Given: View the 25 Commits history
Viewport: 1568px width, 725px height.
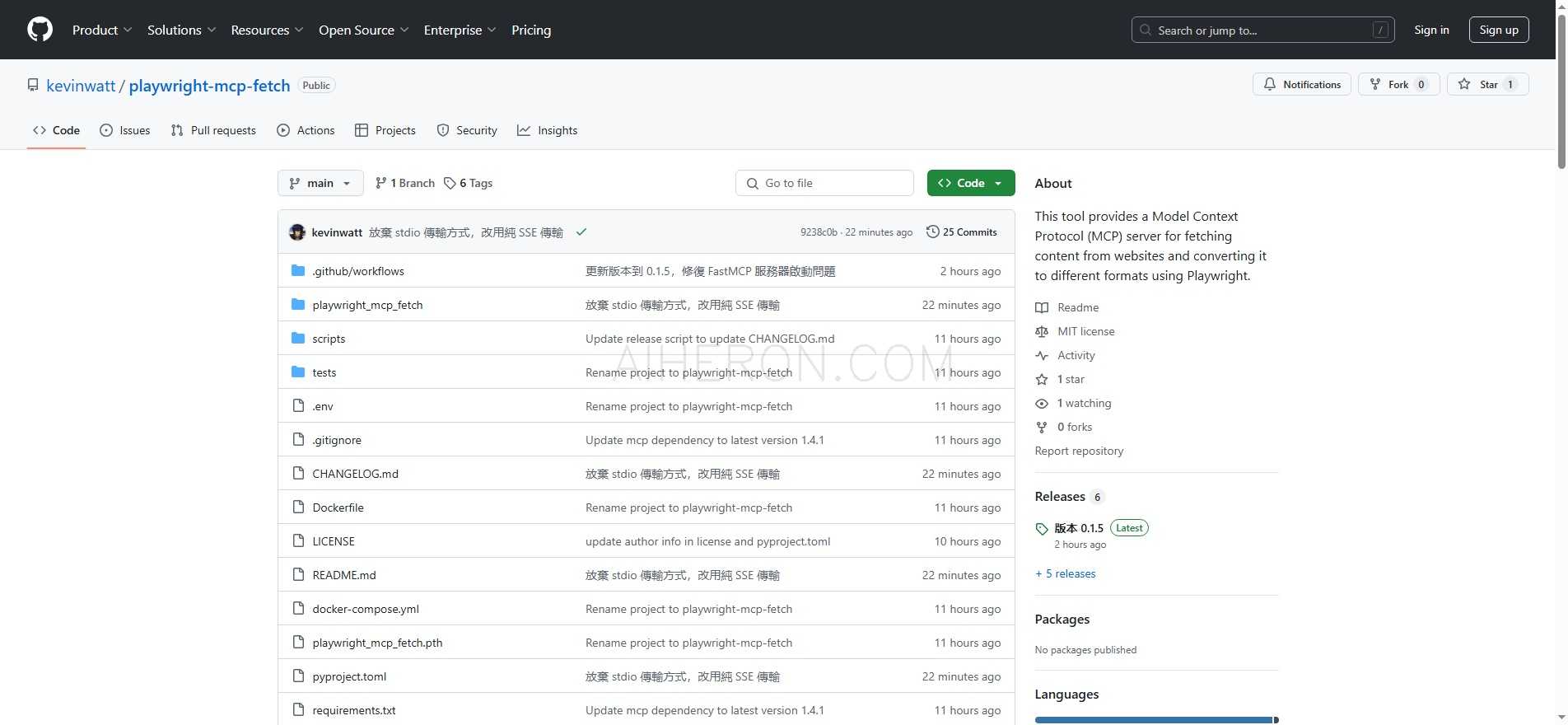Looking at the screenshot, I should (962, 232).
